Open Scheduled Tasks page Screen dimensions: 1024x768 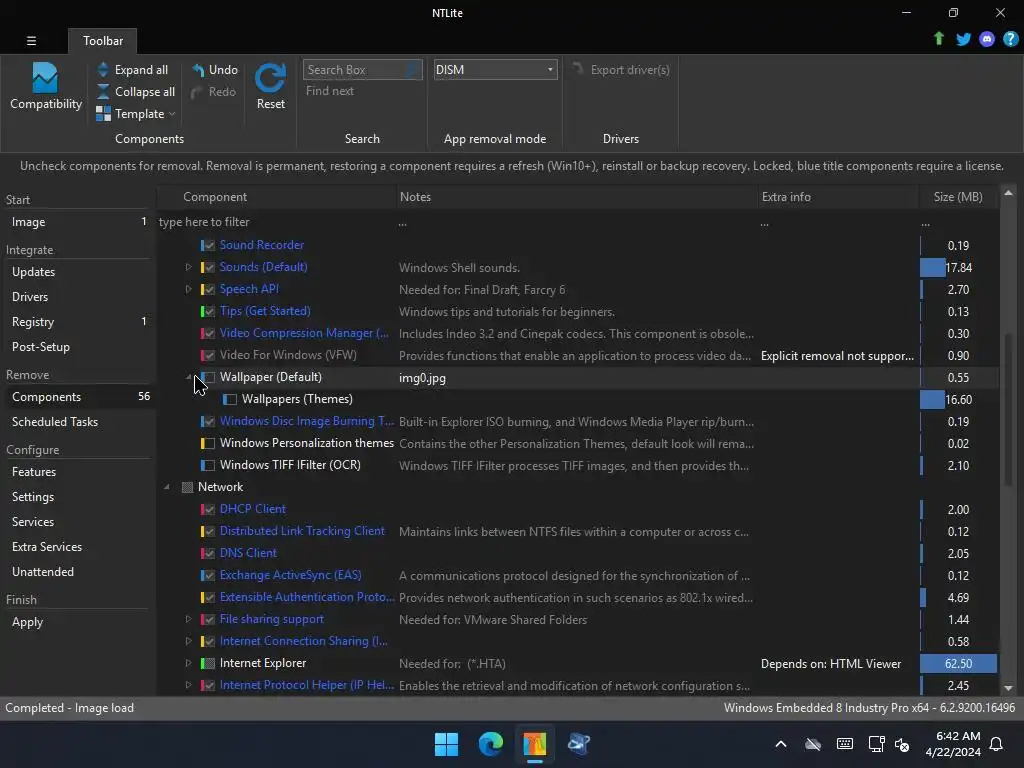(78, 422)
